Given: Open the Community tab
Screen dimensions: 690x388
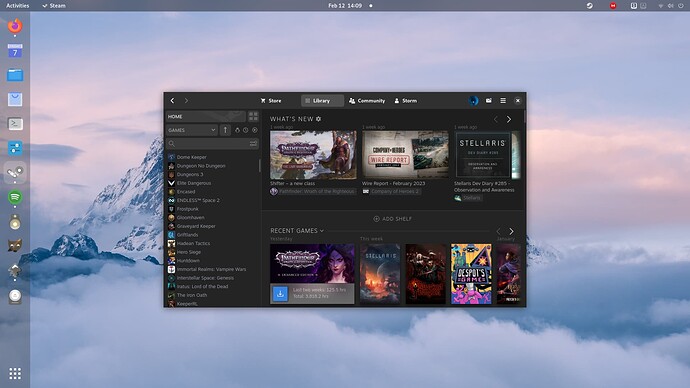Looking at the screenshot, I should tap(367, 101).
